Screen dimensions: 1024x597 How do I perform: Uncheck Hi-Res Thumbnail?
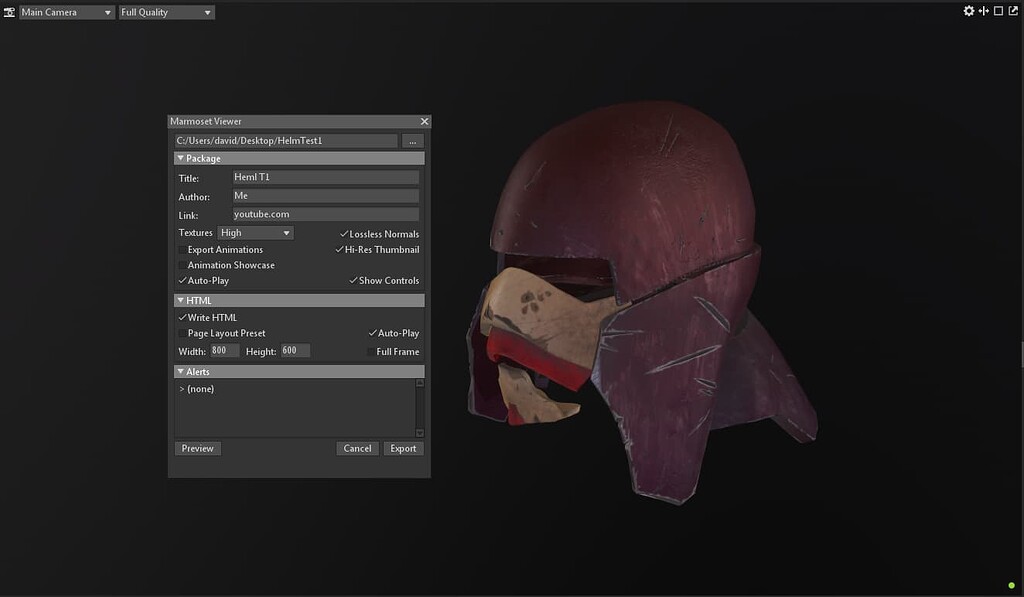[x=339, y=249]
